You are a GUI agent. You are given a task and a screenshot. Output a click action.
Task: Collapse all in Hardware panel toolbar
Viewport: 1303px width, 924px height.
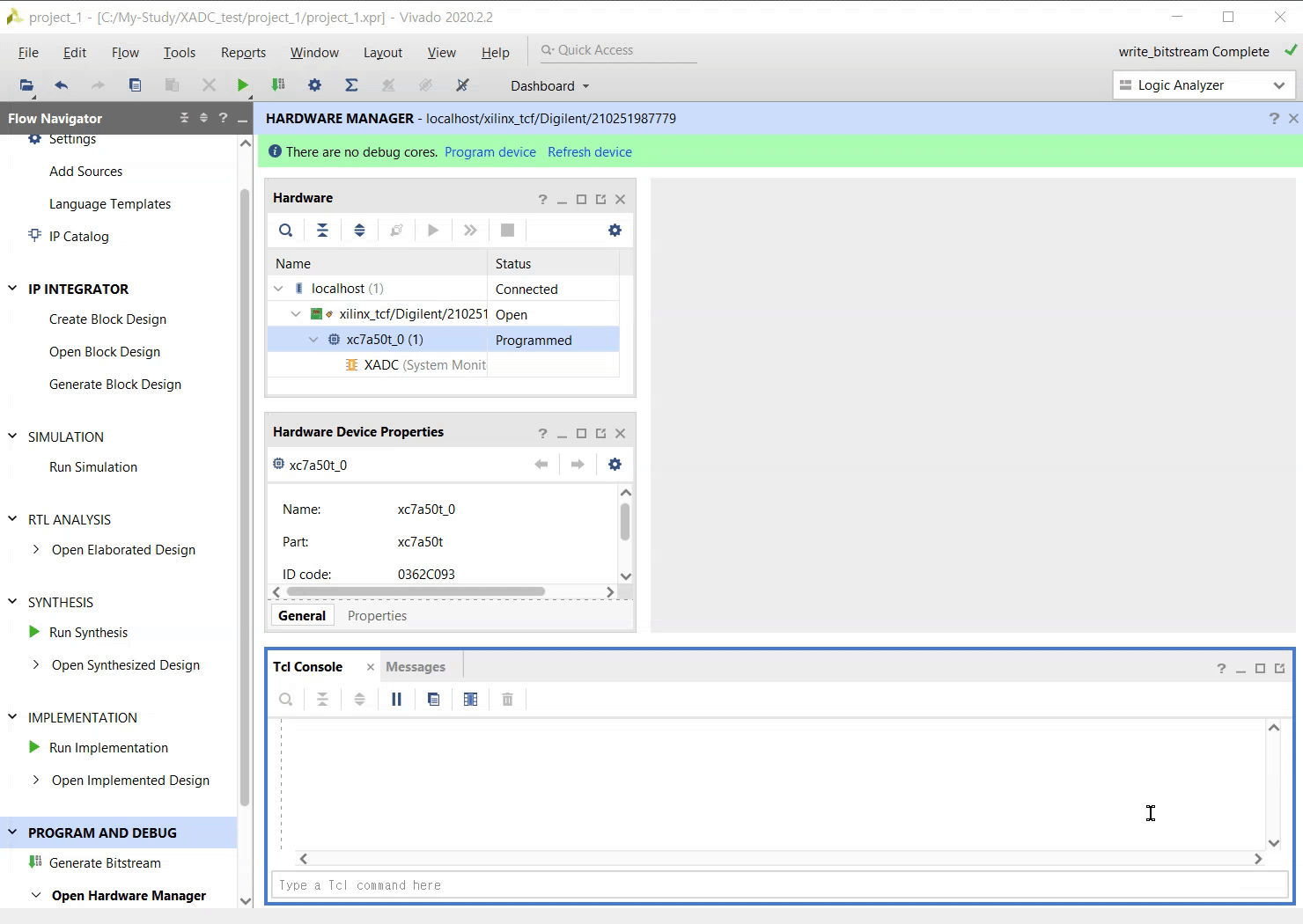point(322,231)
